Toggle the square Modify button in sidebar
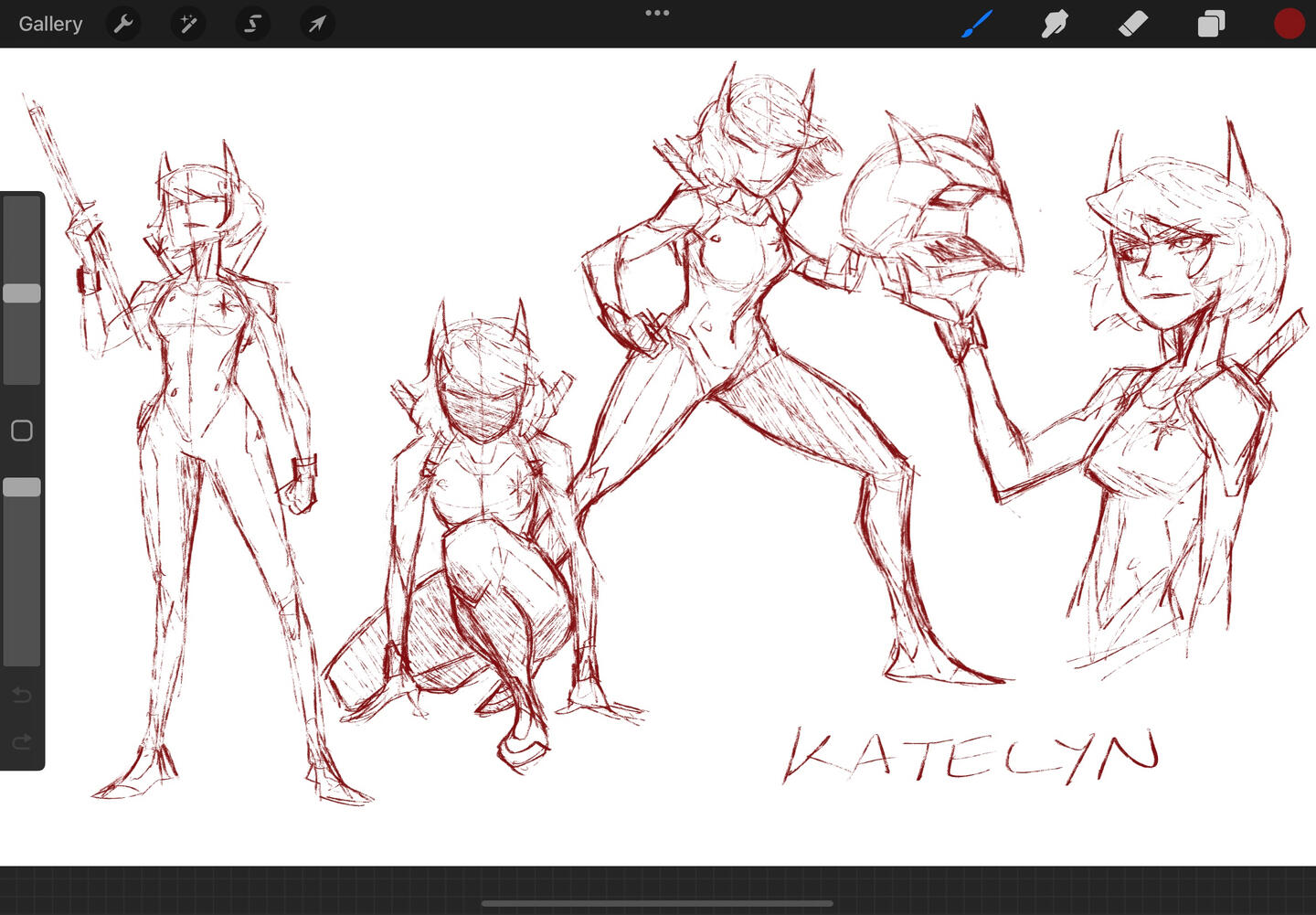1316x915 pixels. (22, 431)
